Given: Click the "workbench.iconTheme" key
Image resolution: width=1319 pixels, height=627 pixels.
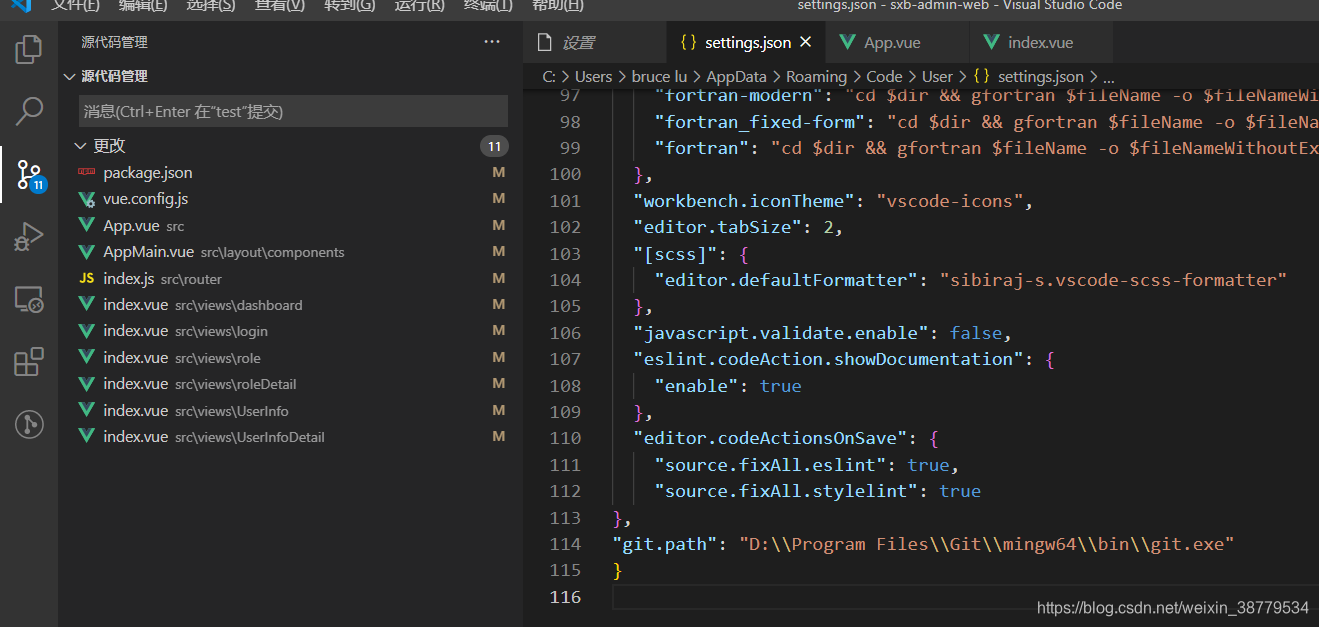Looking at the screenshot, I should click(743, 201).
